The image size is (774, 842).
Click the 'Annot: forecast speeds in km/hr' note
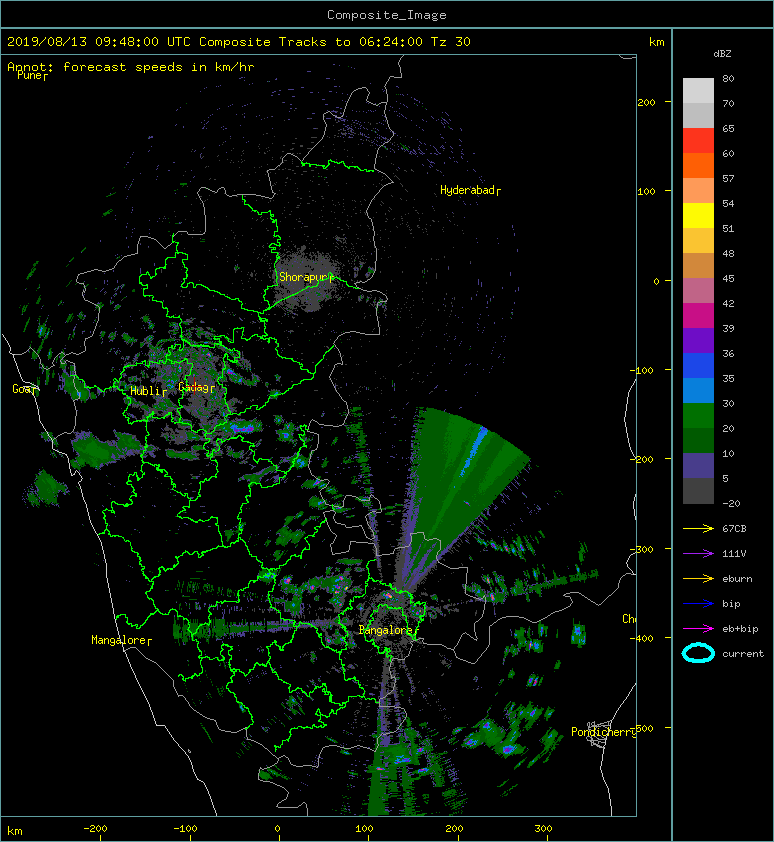(131, 67)
